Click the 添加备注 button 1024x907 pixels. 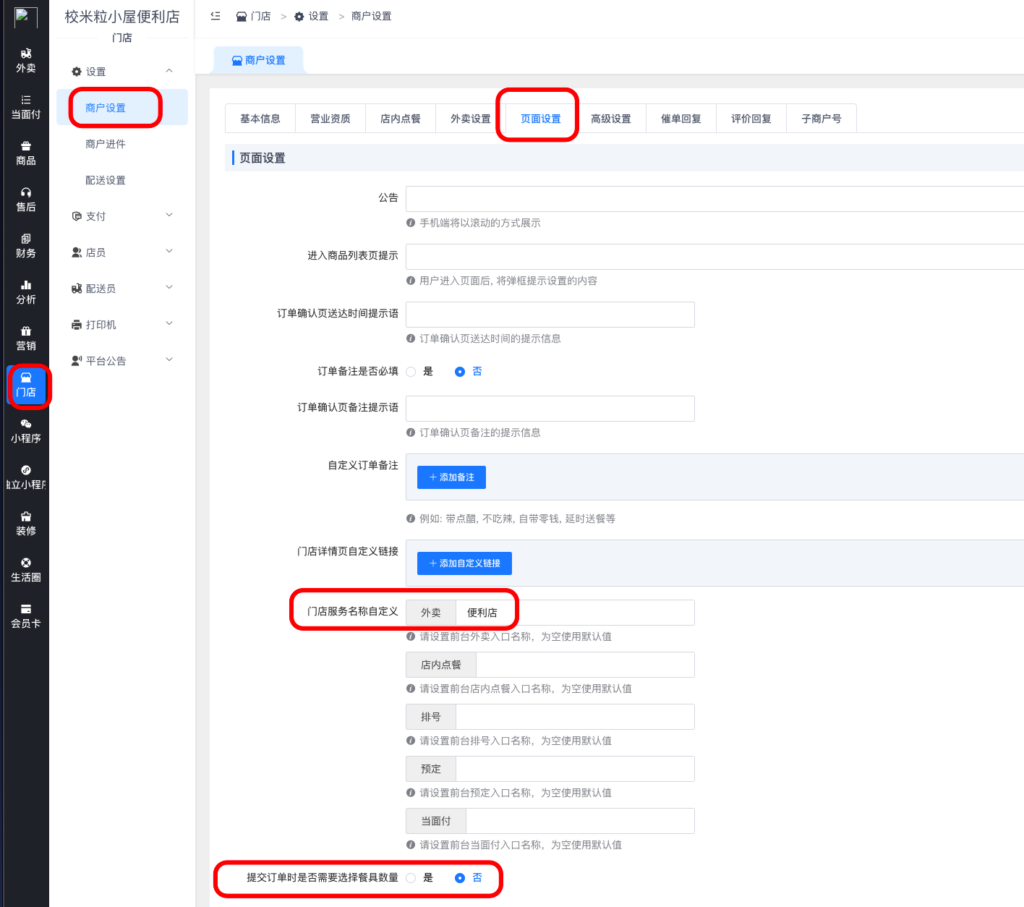(451, 478)
